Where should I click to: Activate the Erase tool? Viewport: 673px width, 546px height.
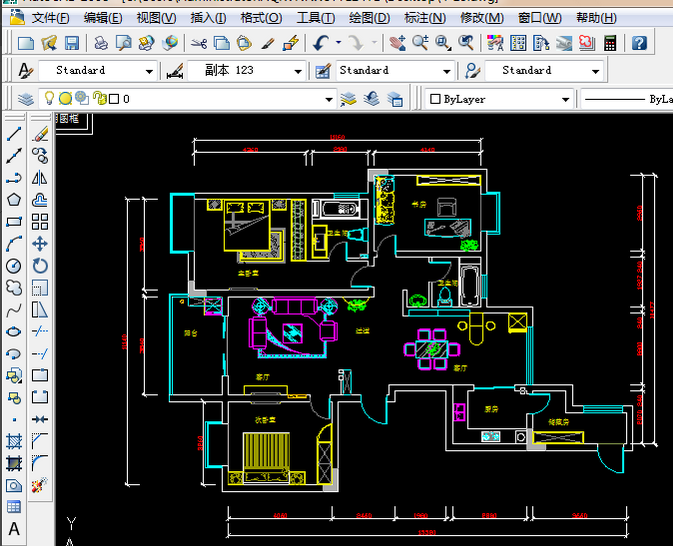tap(40, 134)
